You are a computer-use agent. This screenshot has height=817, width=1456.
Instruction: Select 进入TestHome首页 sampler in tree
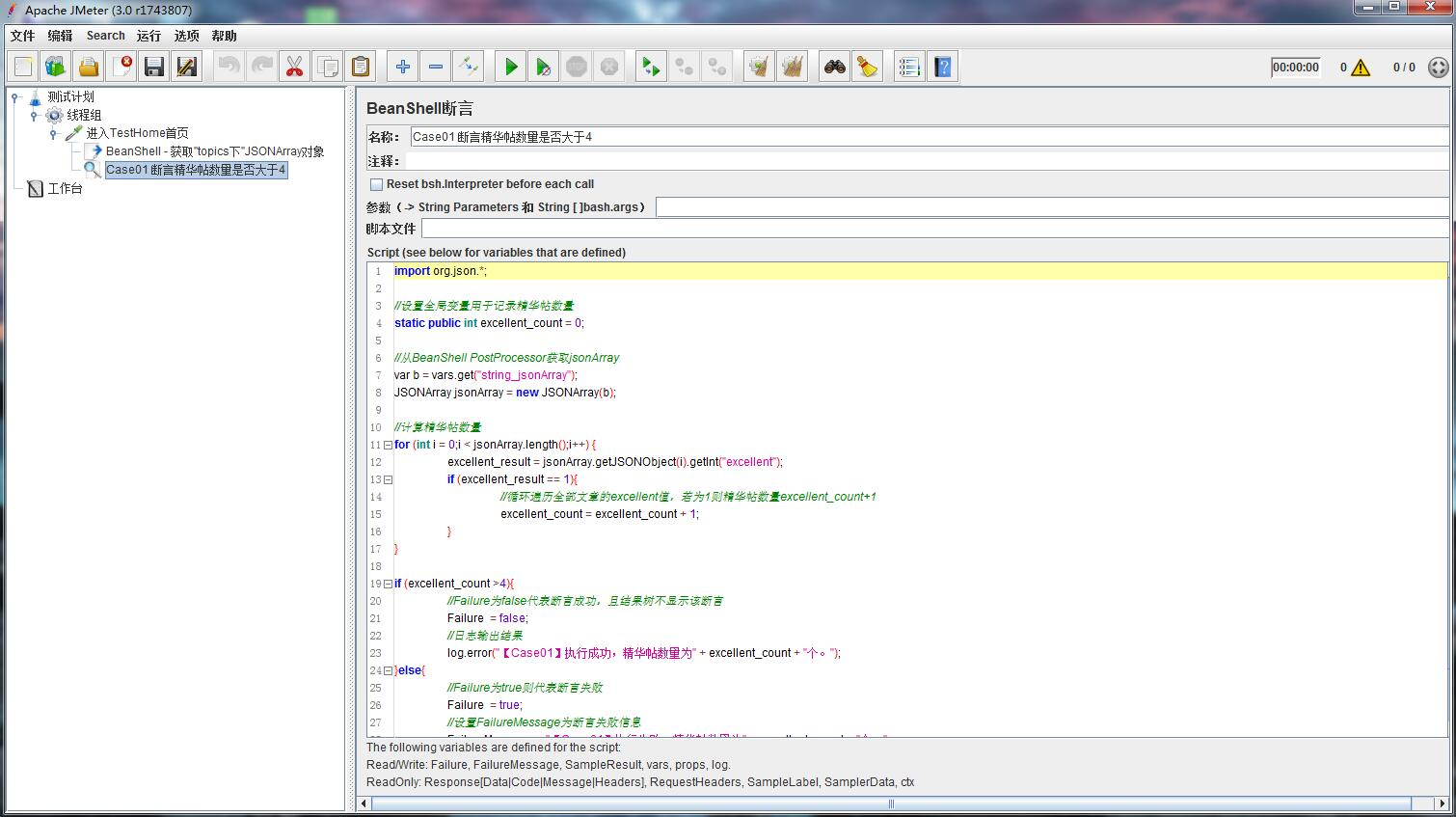137,133
